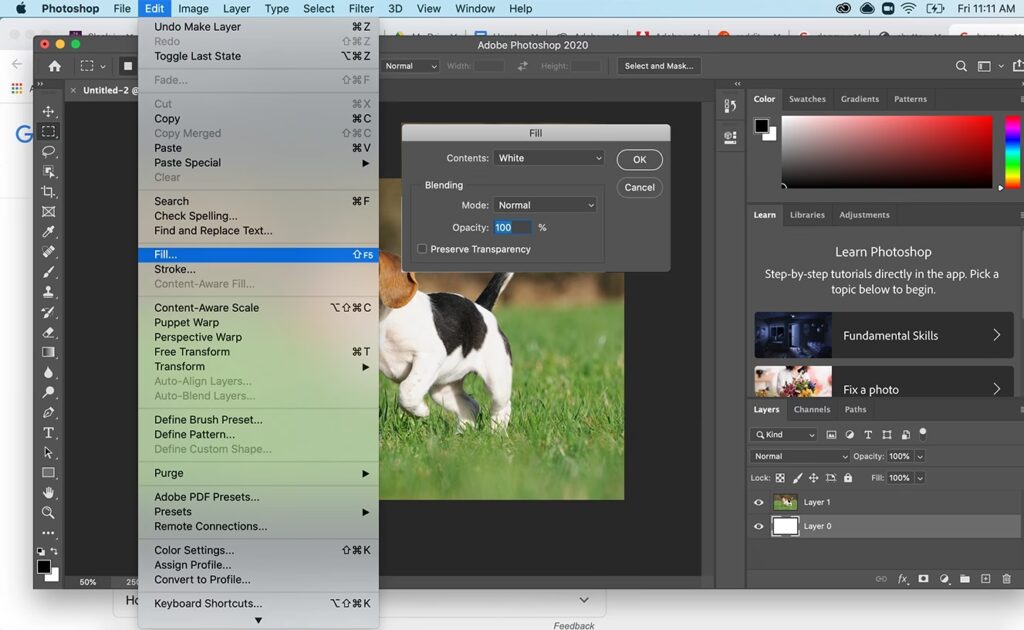Click OK in the Fill dialog
This screenshot has height=630, width=1024.
pos(639,160)
